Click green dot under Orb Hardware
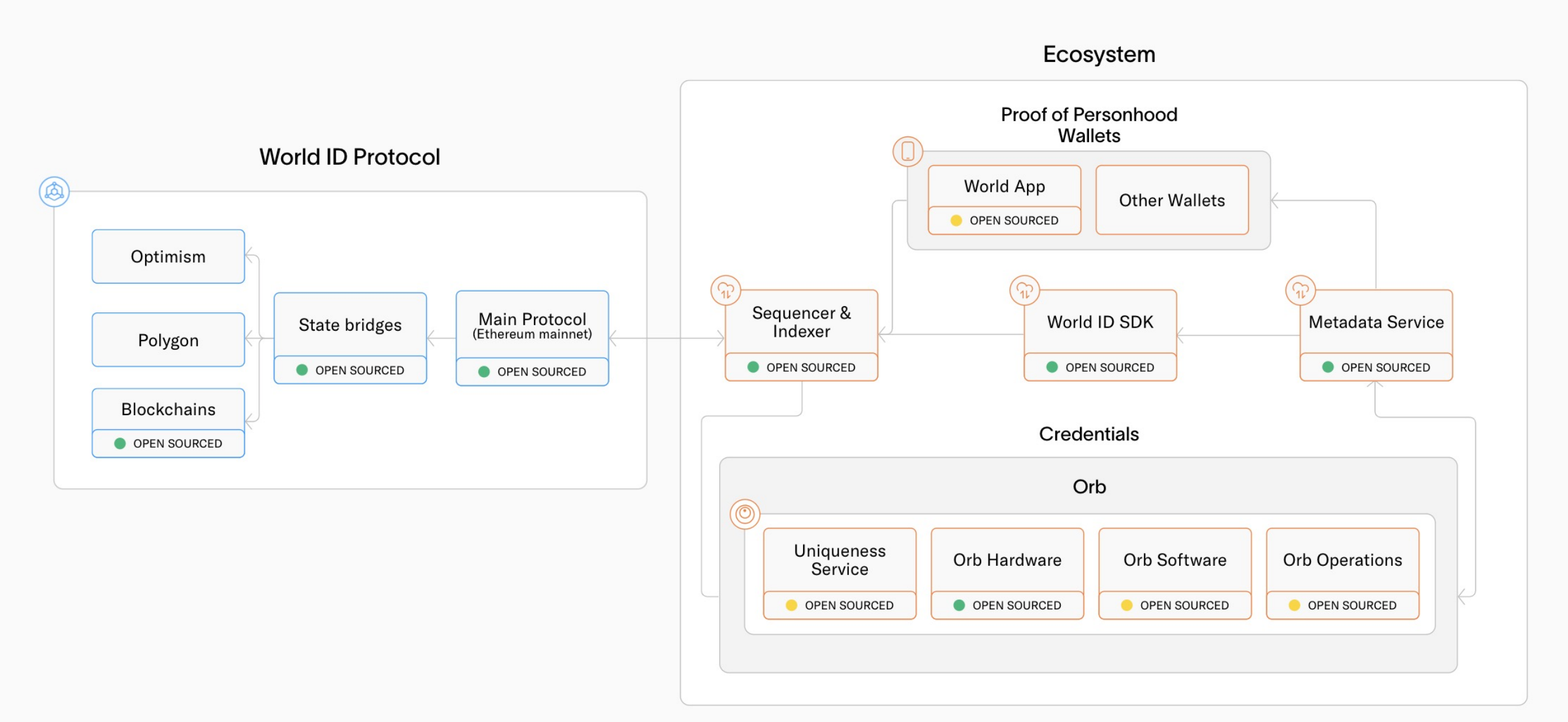The image size is (1568, 722). click(x=959, y=605)
